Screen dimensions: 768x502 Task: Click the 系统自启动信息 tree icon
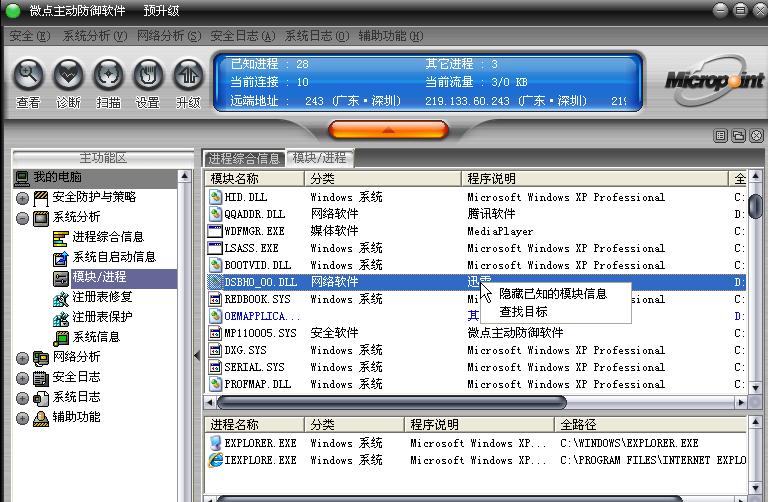[61, 259]
